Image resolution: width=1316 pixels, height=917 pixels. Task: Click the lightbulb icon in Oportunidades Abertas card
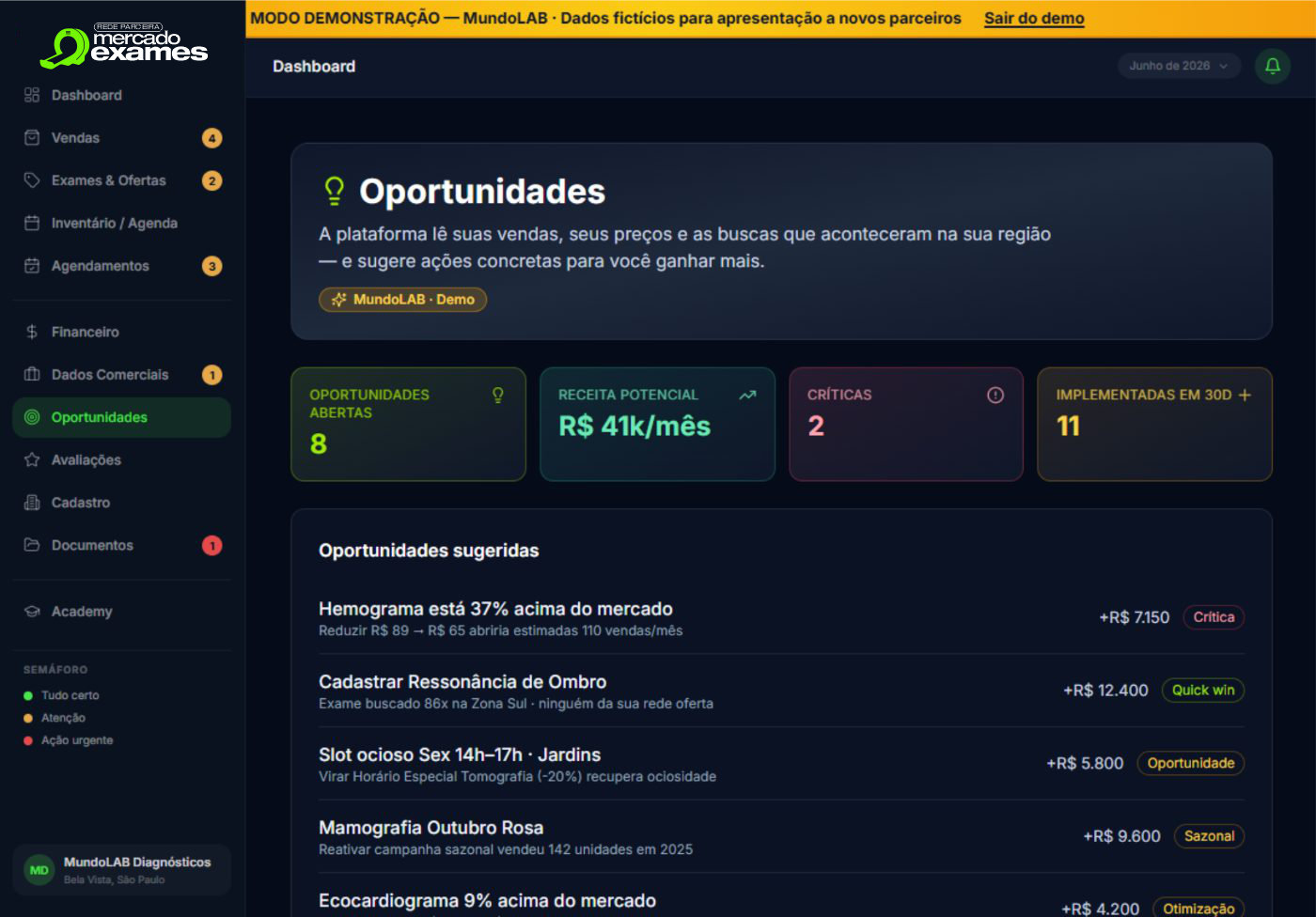coord(498,395)
